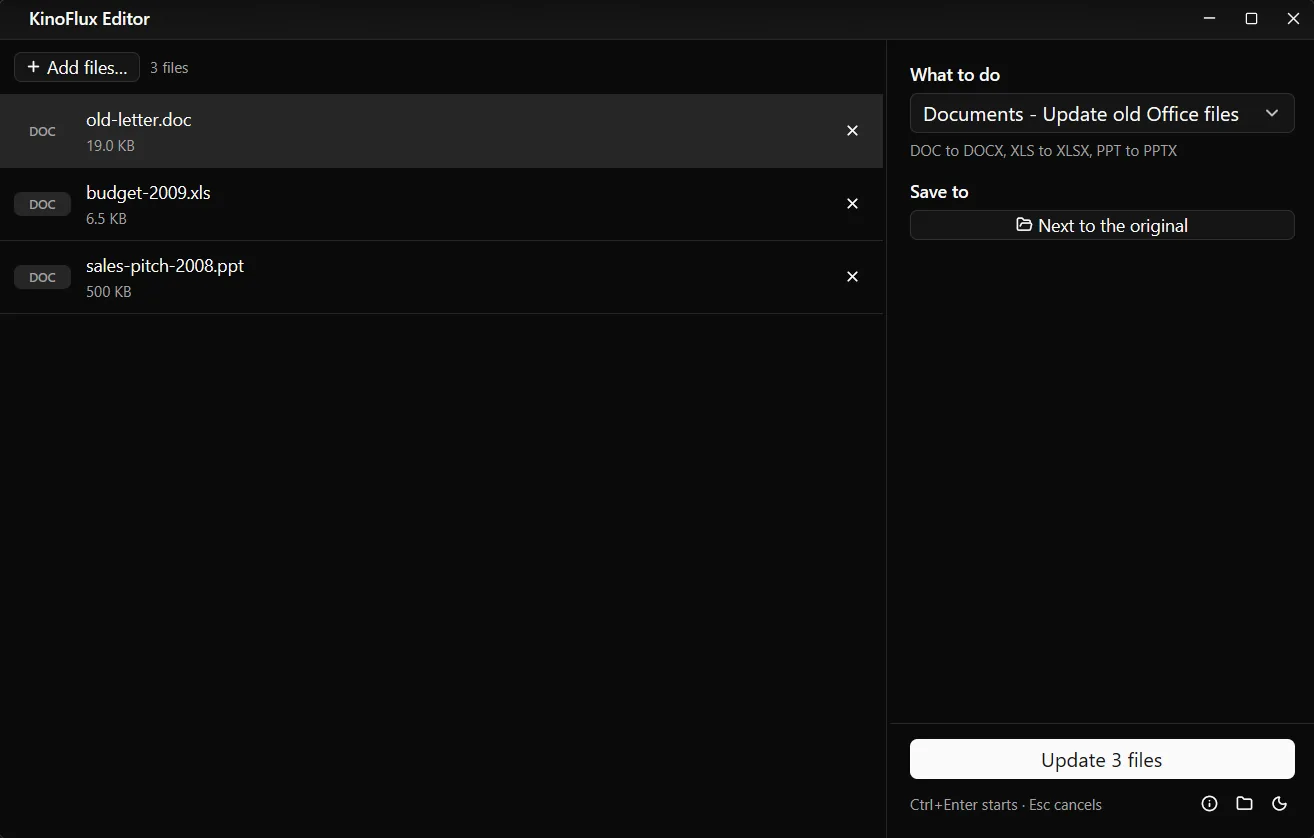Screen dimensions: 1314x838
Task: Toggle the dark mode moon icon
Action: tap(1279, 804)
